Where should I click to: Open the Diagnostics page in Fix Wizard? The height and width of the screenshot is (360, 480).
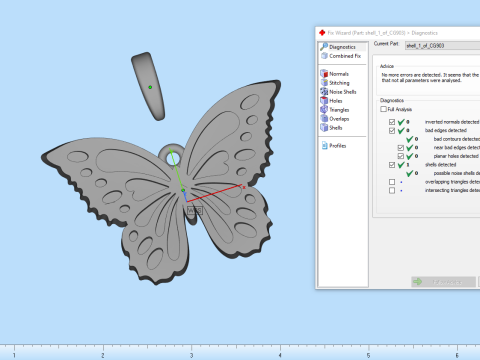342,47
